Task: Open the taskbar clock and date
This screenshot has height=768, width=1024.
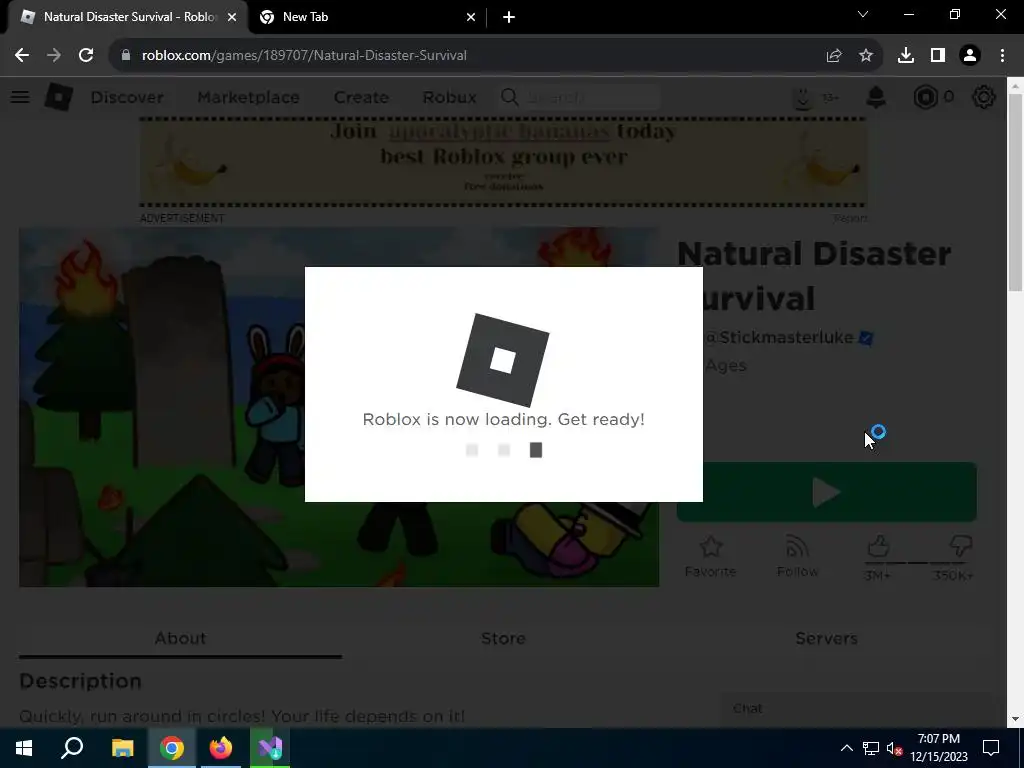Action: (x=939, y=748)
